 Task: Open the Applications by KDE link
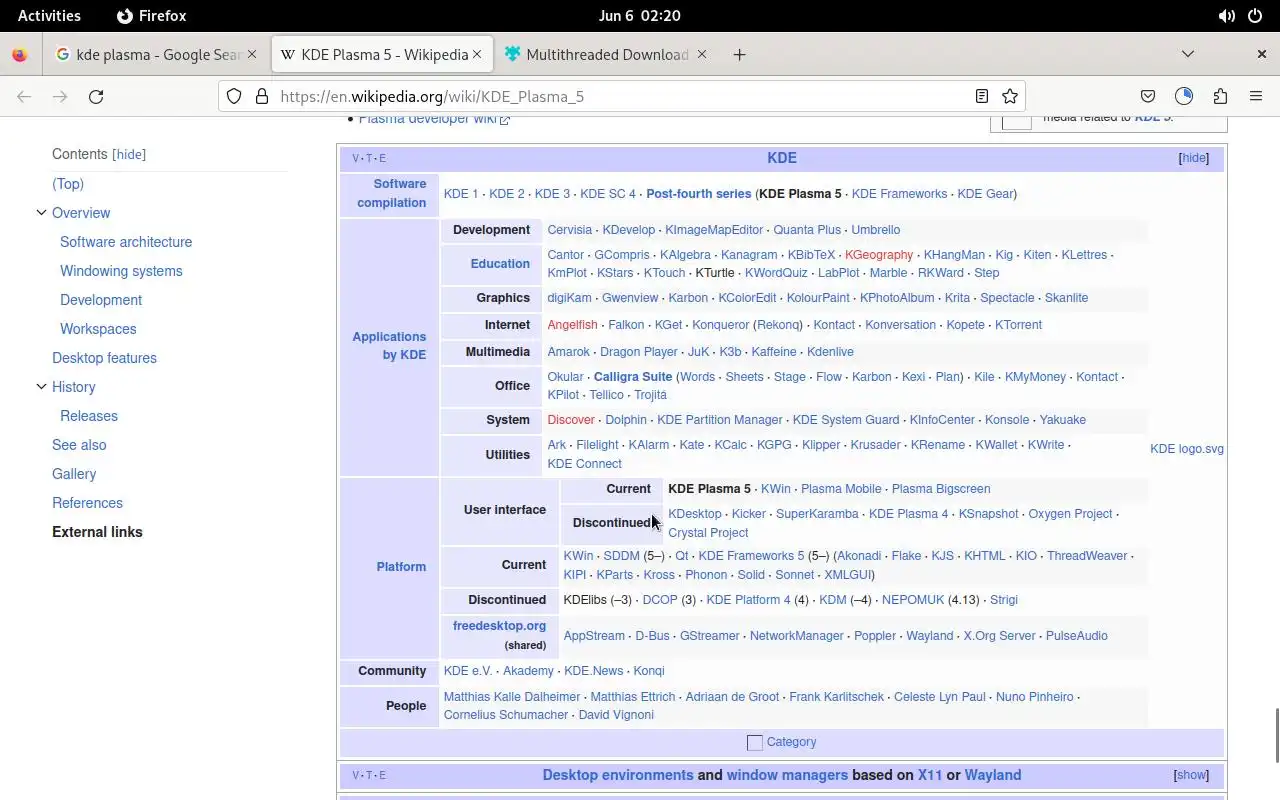389,346
